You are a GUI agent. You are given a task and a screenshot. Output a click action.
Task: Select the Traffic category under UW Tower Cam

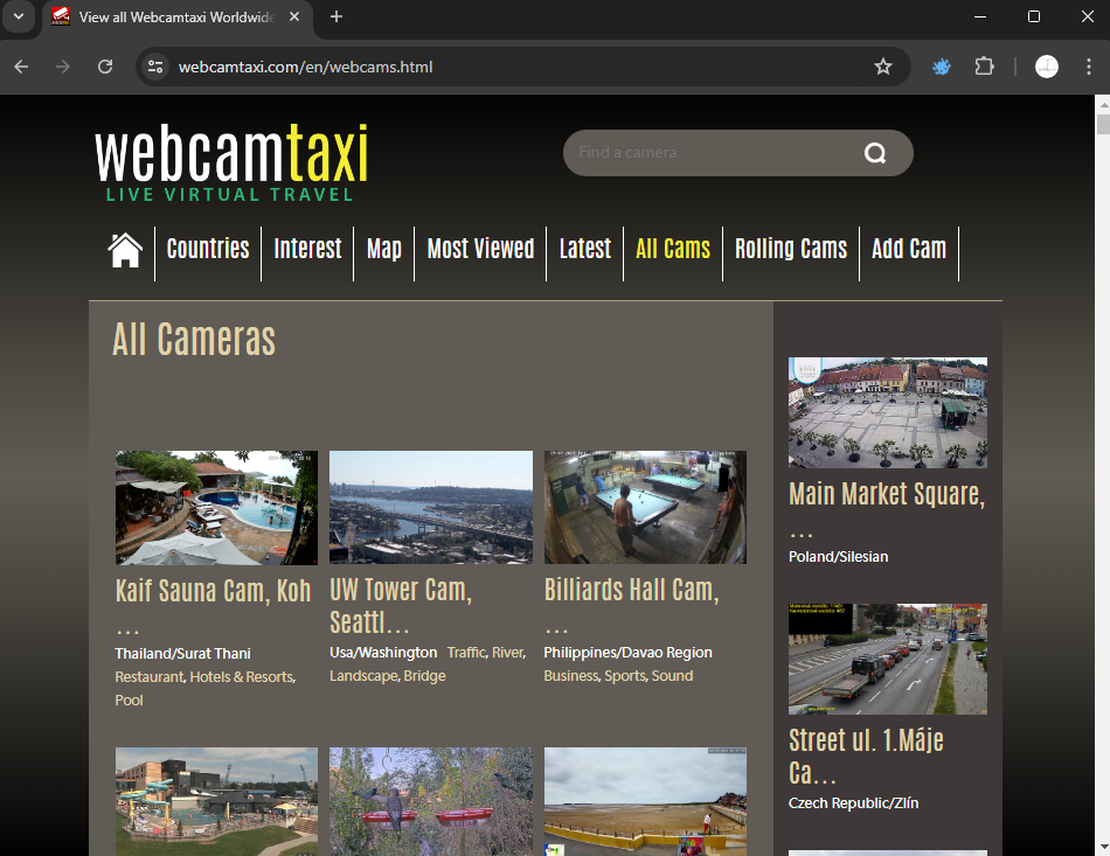click(x=466, y=652)
